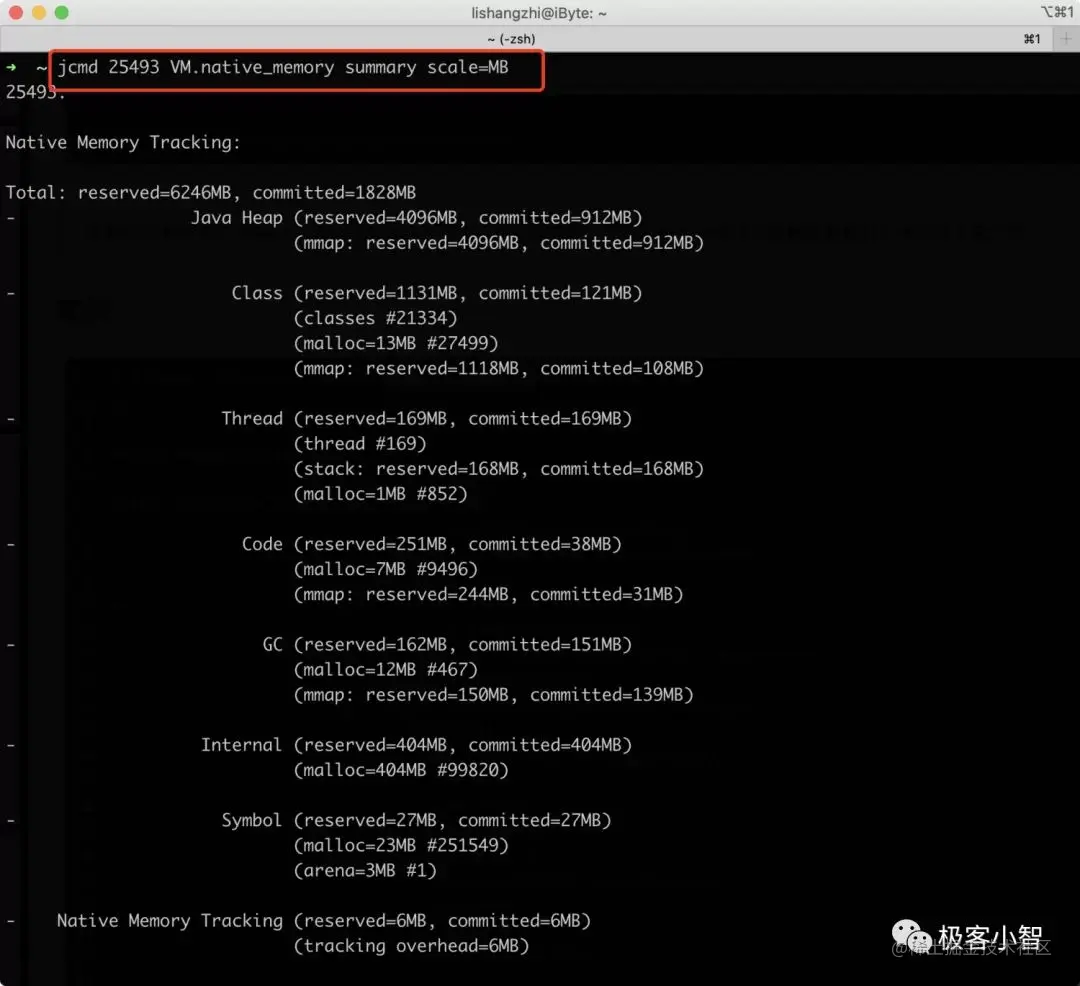Click 'Total: reserved=6246MB, committed=1828MB' line
The width and height of the screenshot is (1080, 986).
(x=211, y=193)
